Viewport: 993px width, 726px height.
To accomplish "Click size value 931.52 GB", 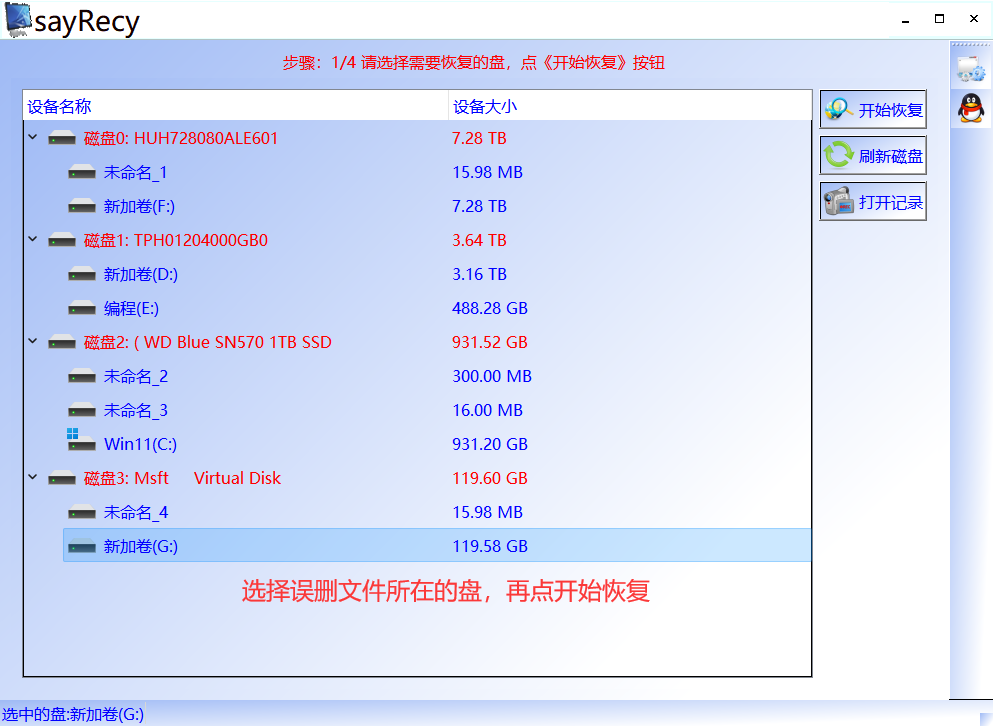I will (490, 342).
